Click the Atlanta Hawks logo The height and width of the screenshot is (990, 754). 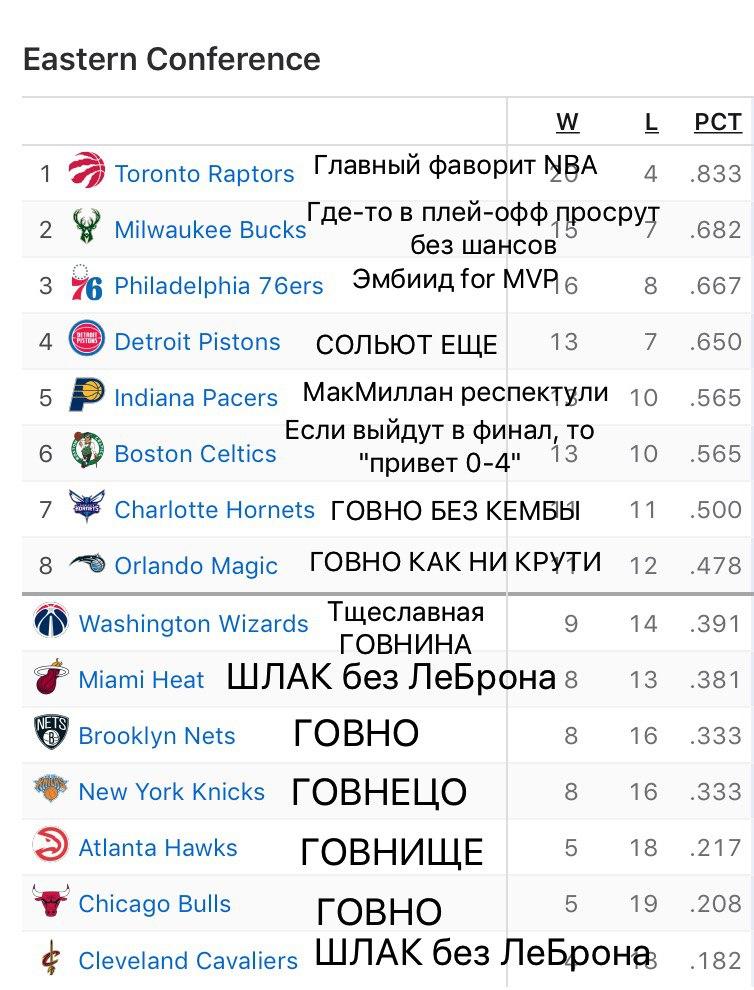(51, 844)
